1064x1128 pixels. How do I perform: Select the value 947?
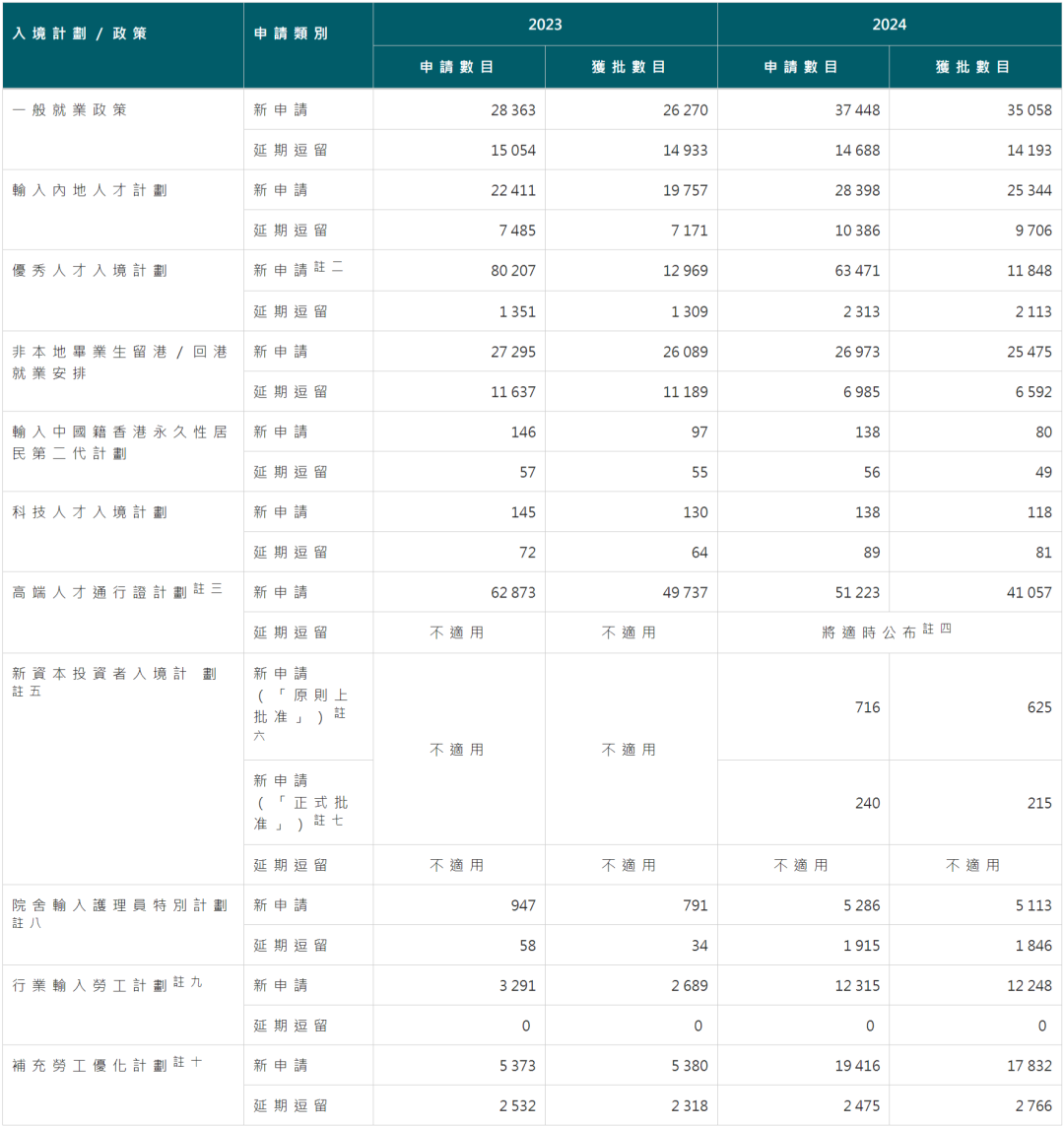[x=523, y=906]
